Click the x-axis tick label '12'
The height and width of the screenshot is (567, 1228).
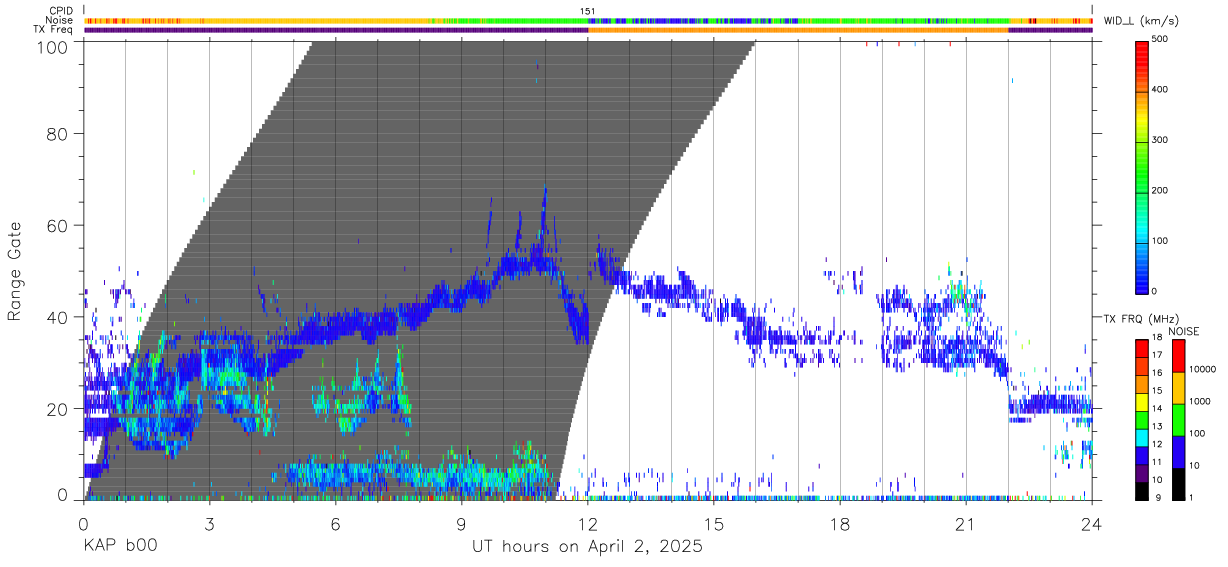(587, 525)
